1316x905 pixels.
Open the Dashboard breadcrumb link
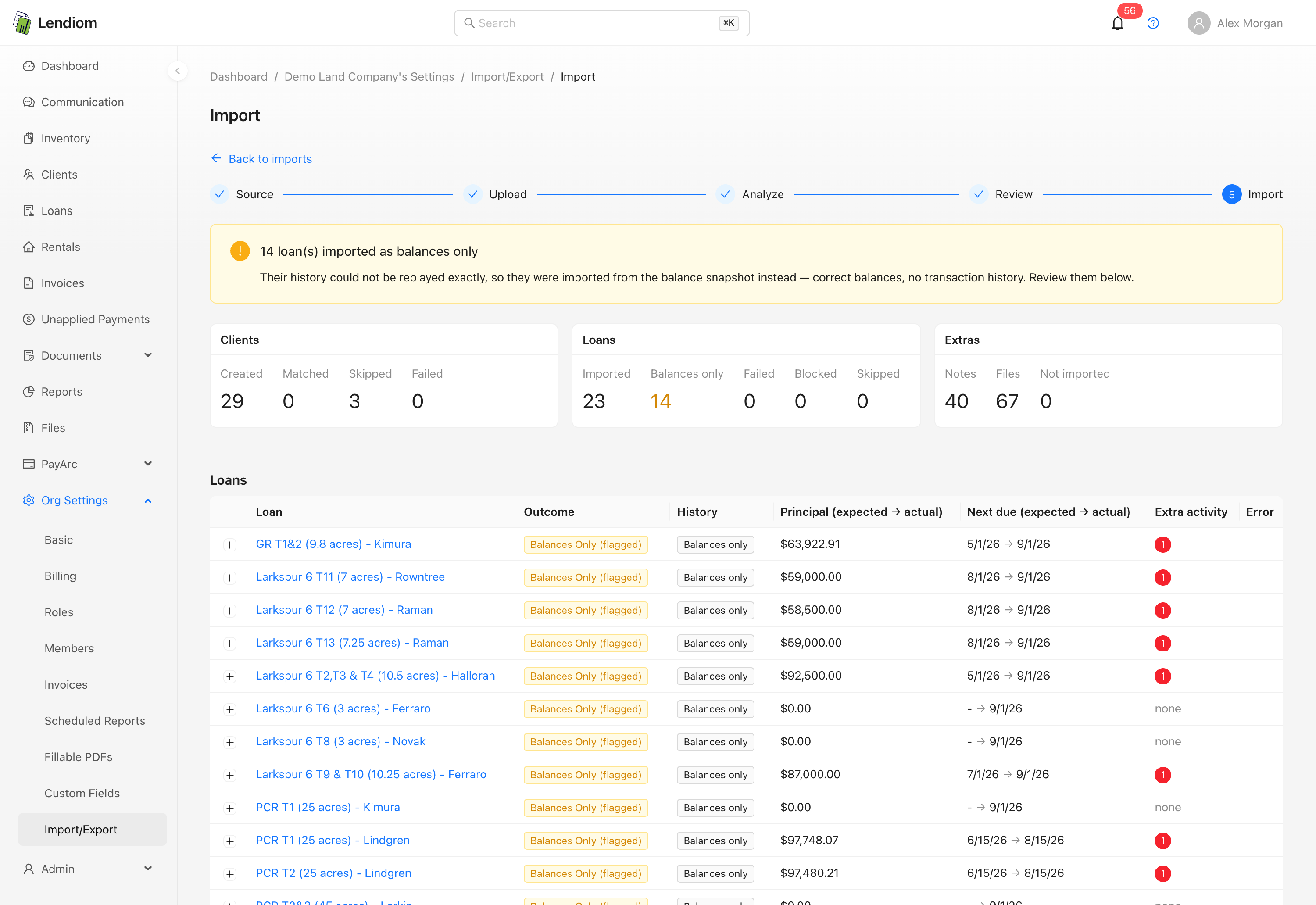[238, 77]
